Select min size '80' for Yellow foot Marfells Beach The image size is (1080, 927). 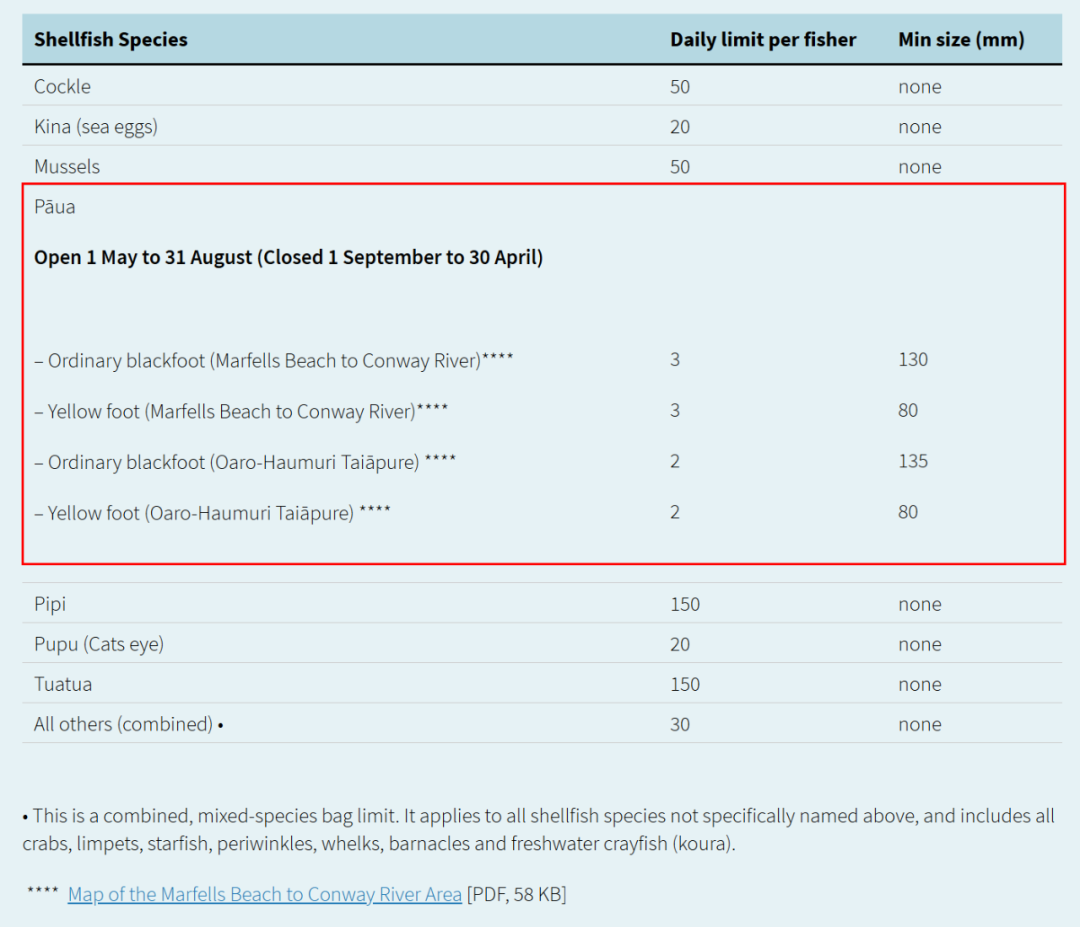(x=908, y=410)
